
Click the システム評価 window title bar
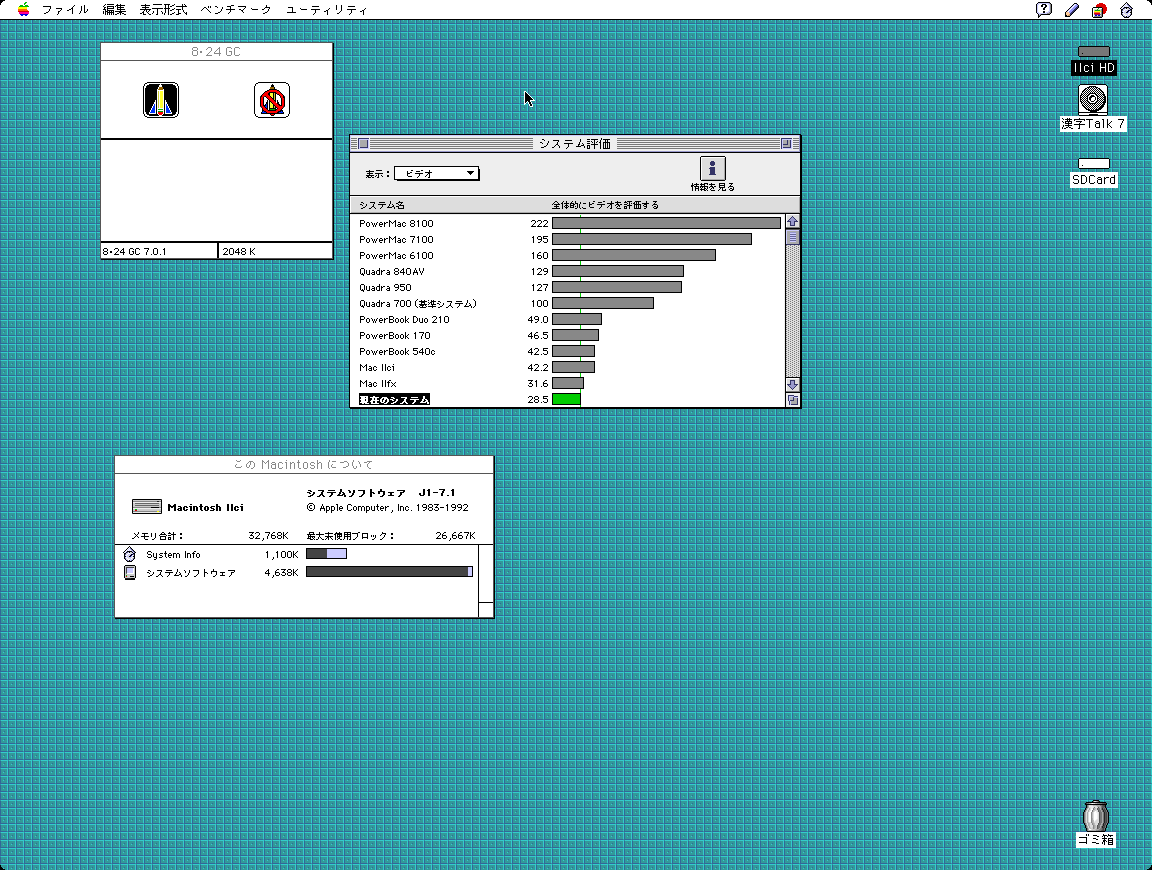tap(575, 143)
